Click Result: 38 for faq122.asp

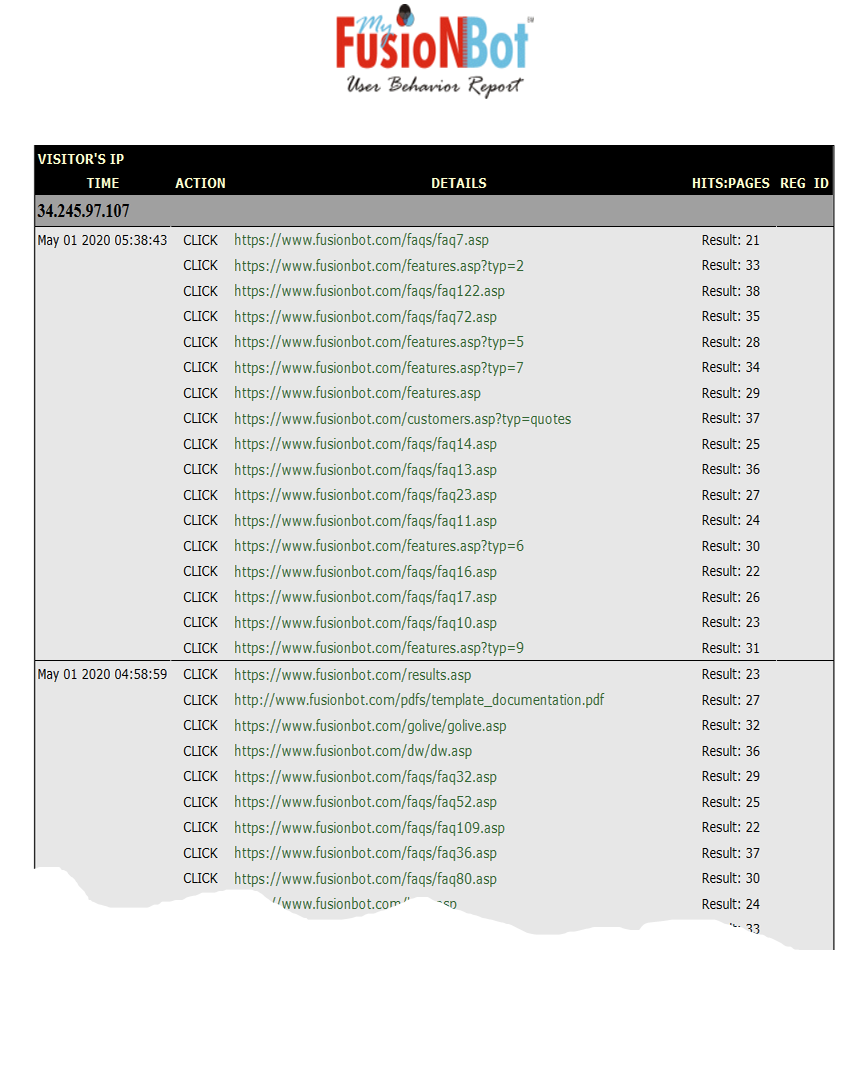731,291
